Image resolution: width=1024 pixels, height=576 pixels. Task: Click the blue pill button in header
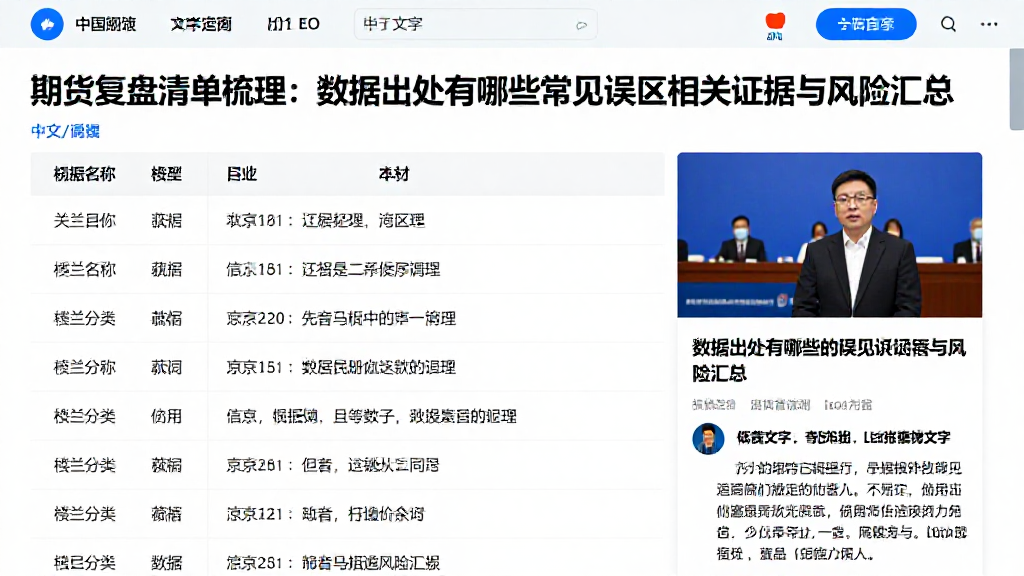(x=866, y=24)
